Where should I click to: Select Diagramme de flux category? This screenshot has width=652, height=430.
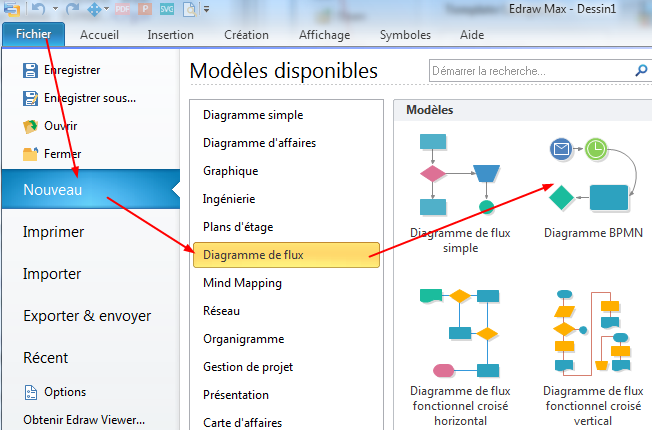[x=286, y=255]
